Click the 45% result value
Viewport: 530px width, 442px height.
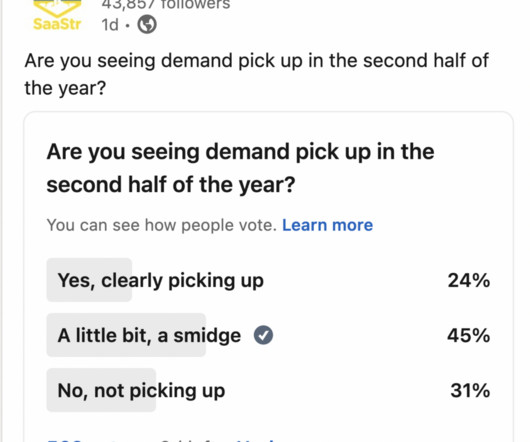[468, 336]
